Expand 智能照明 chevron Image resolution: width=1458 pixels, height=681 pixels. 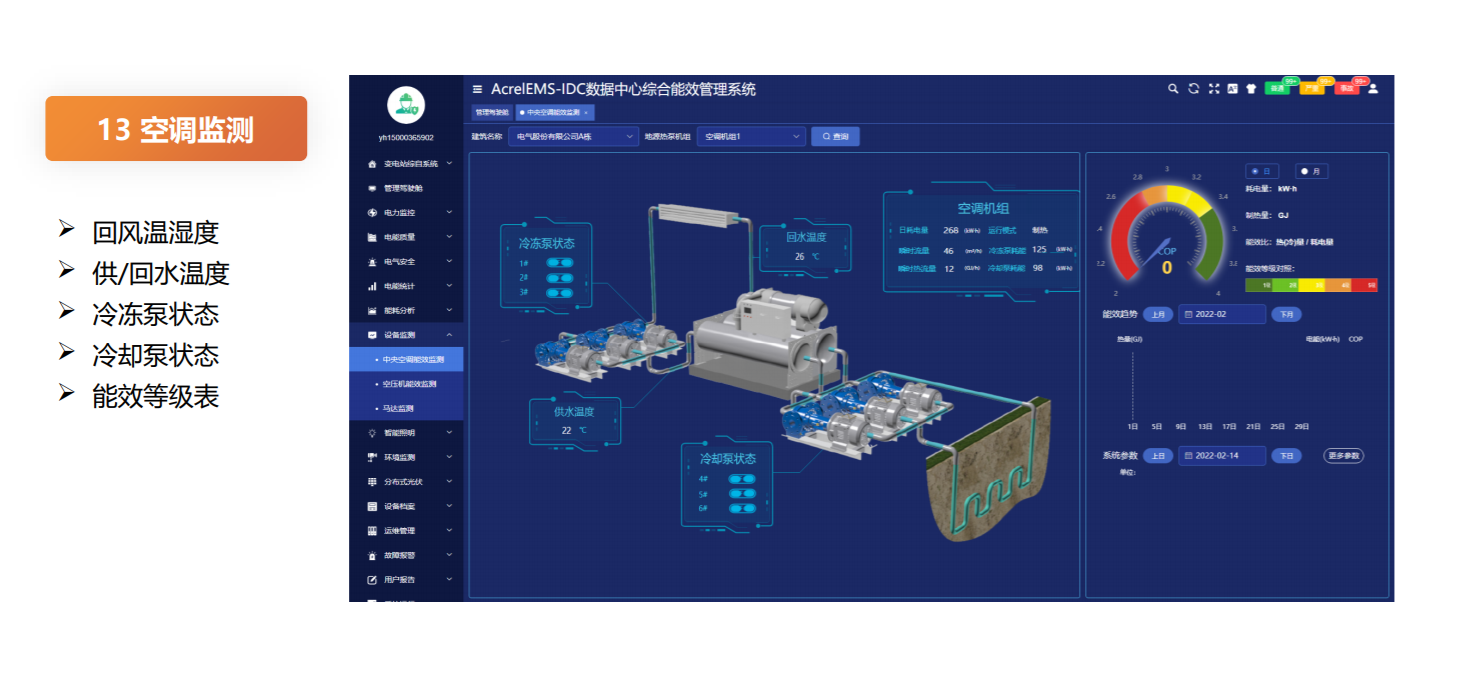(449, 433)
